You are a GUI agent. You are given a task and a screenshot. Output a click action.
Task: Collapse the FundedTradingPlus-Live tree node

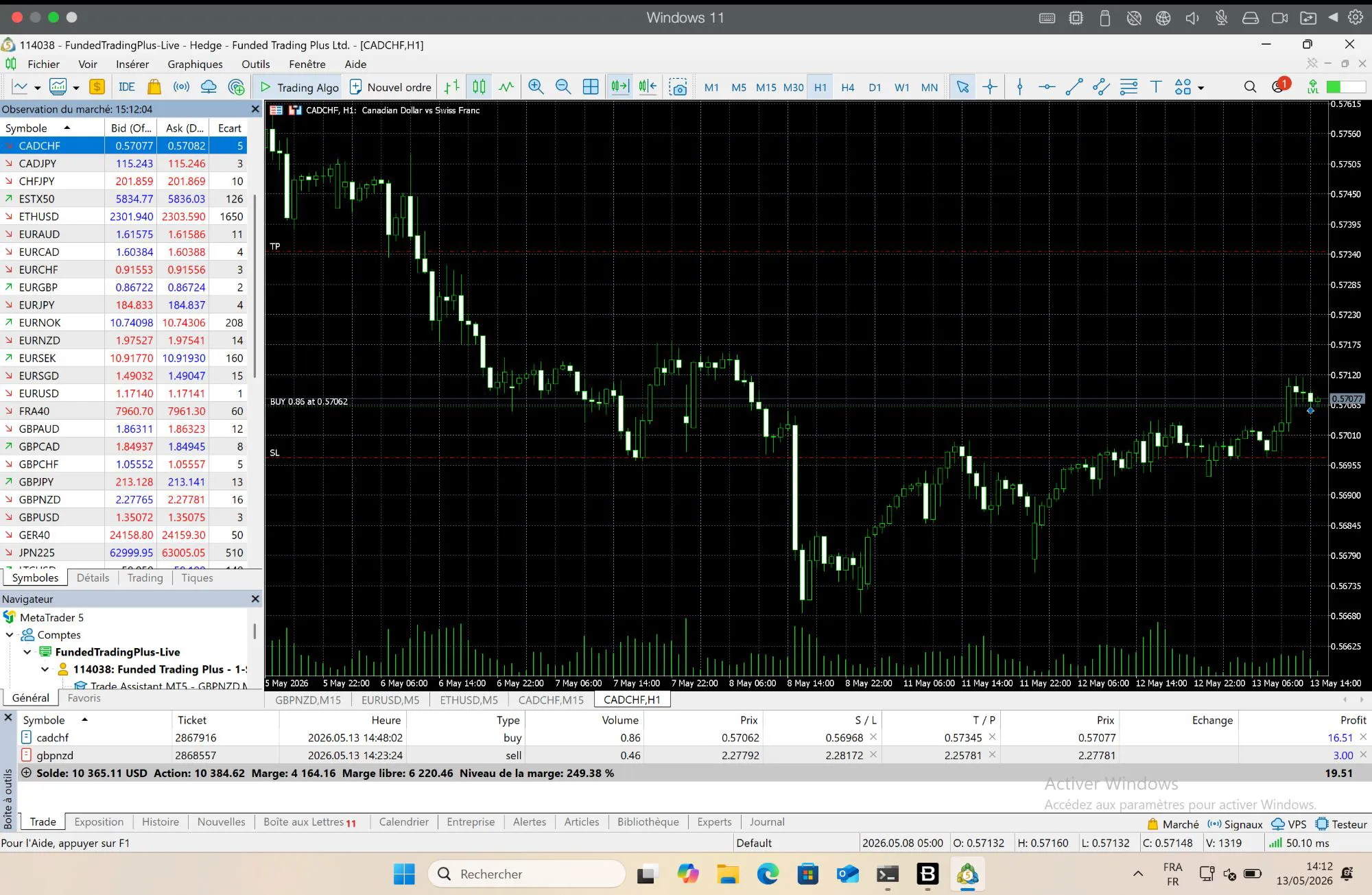coord(27,652)
